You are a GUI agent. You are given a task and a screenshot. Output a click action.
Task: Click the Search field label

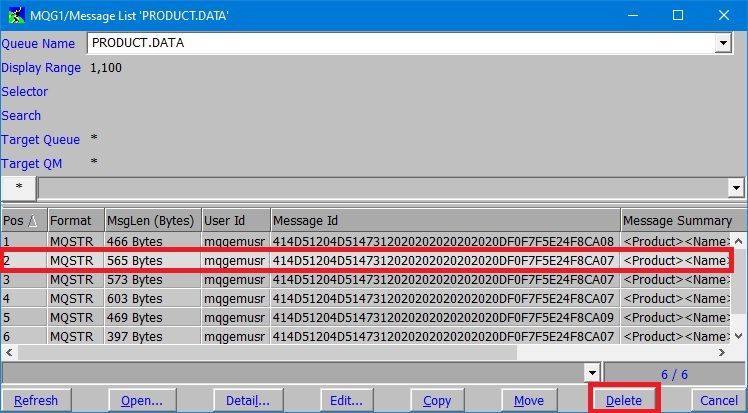pos(21,115)
